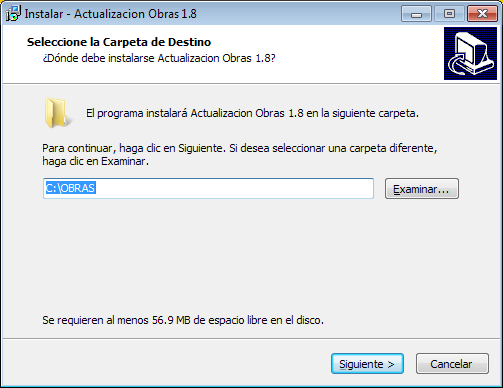This screenshot has height=388, width=503.
Task: Proceed with the Siguiente button
Action: point(367,364)
